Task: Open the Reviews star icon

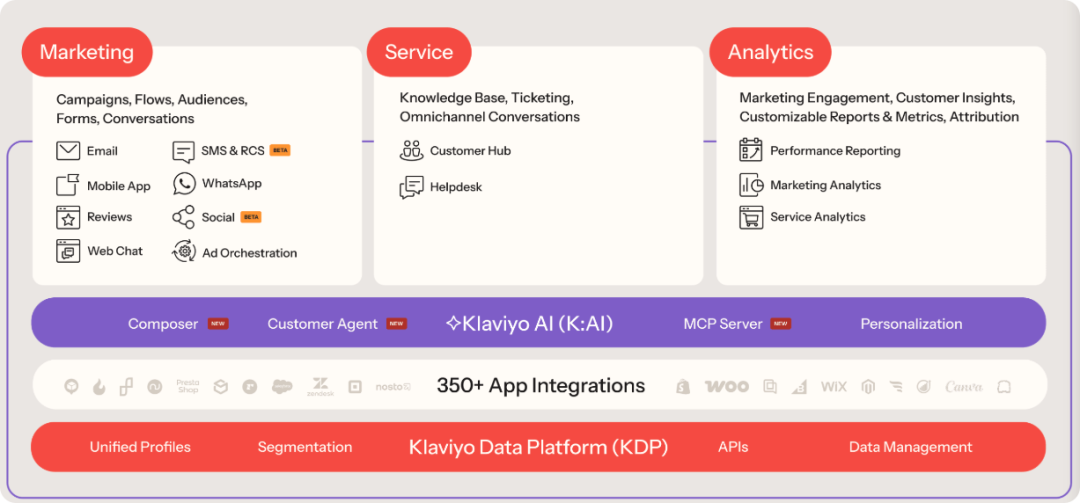Action: pos(68,217)
